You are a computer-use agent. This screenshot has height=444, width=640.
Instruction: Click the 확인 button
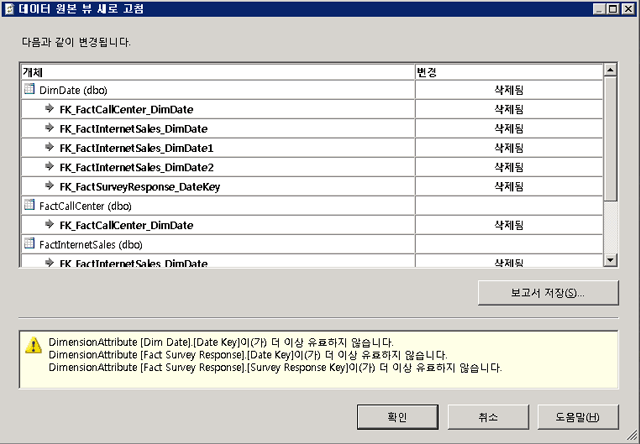click(398, 417)
